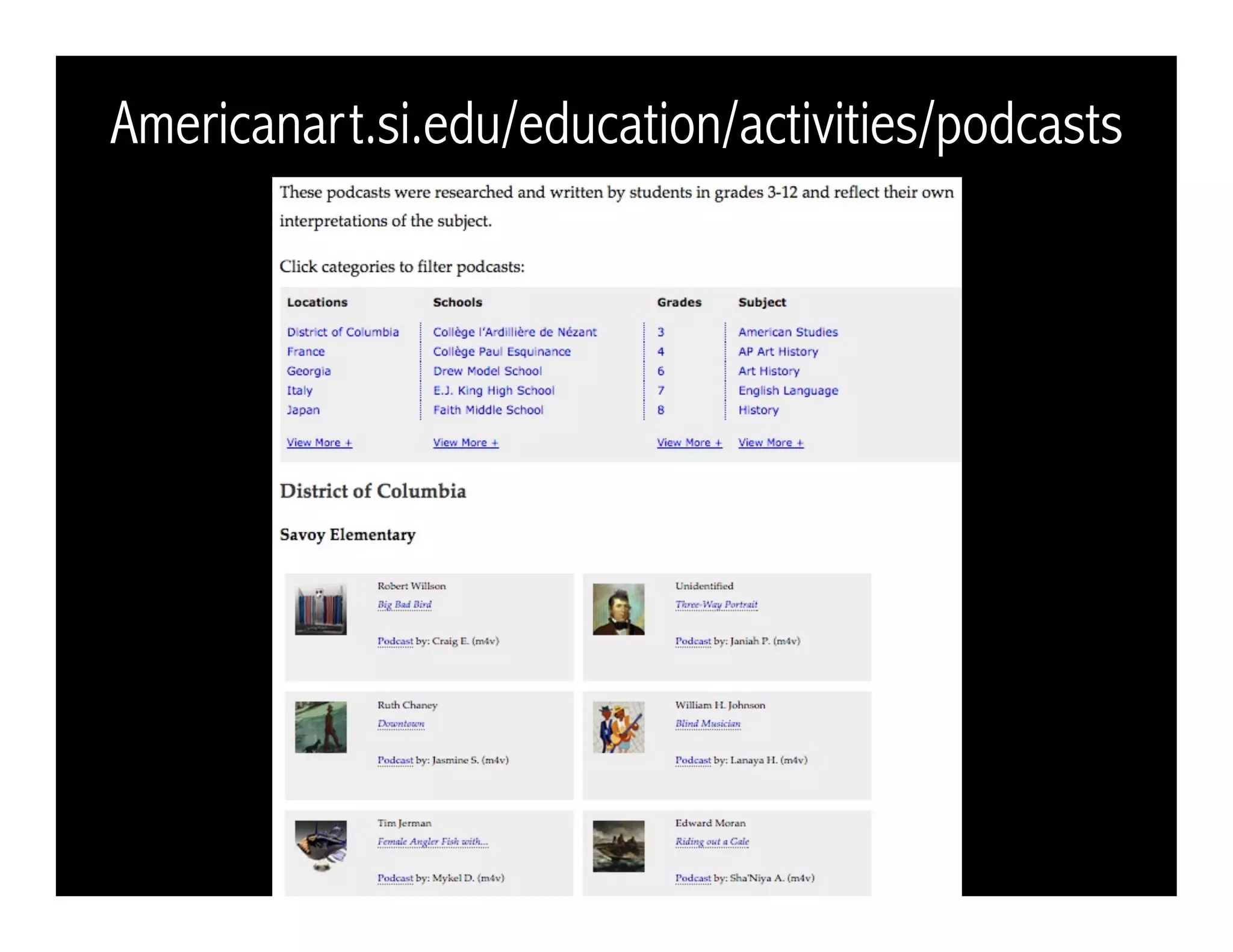
Task: Play Podcast by Janiah P.
Action: click(x=693, y=641)
